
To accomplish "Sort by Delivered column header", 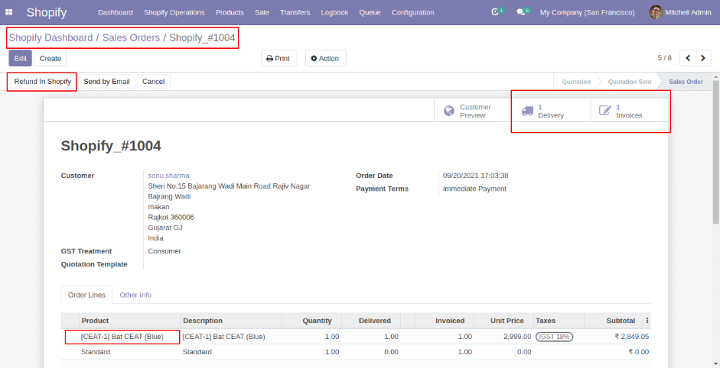I will point(375,321).
